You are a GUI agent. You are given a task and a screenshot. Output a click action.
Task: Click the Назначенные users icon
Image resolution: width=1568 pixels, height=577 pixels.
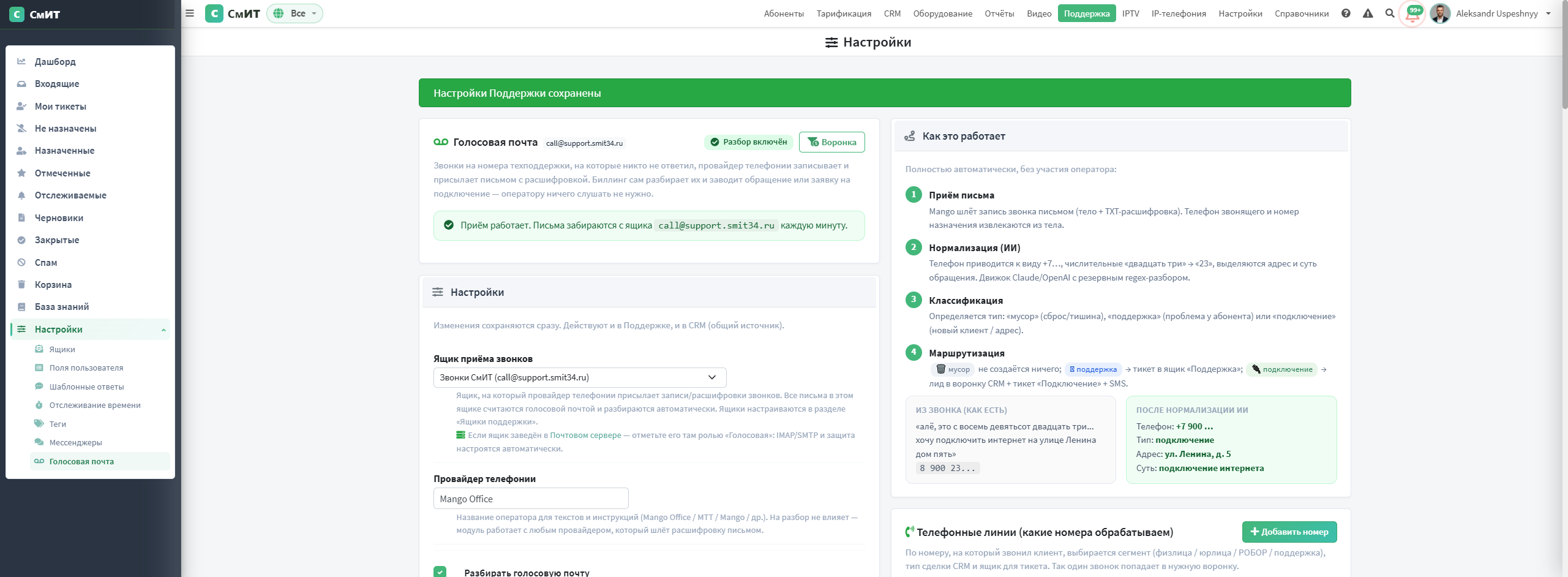point(21,151)
